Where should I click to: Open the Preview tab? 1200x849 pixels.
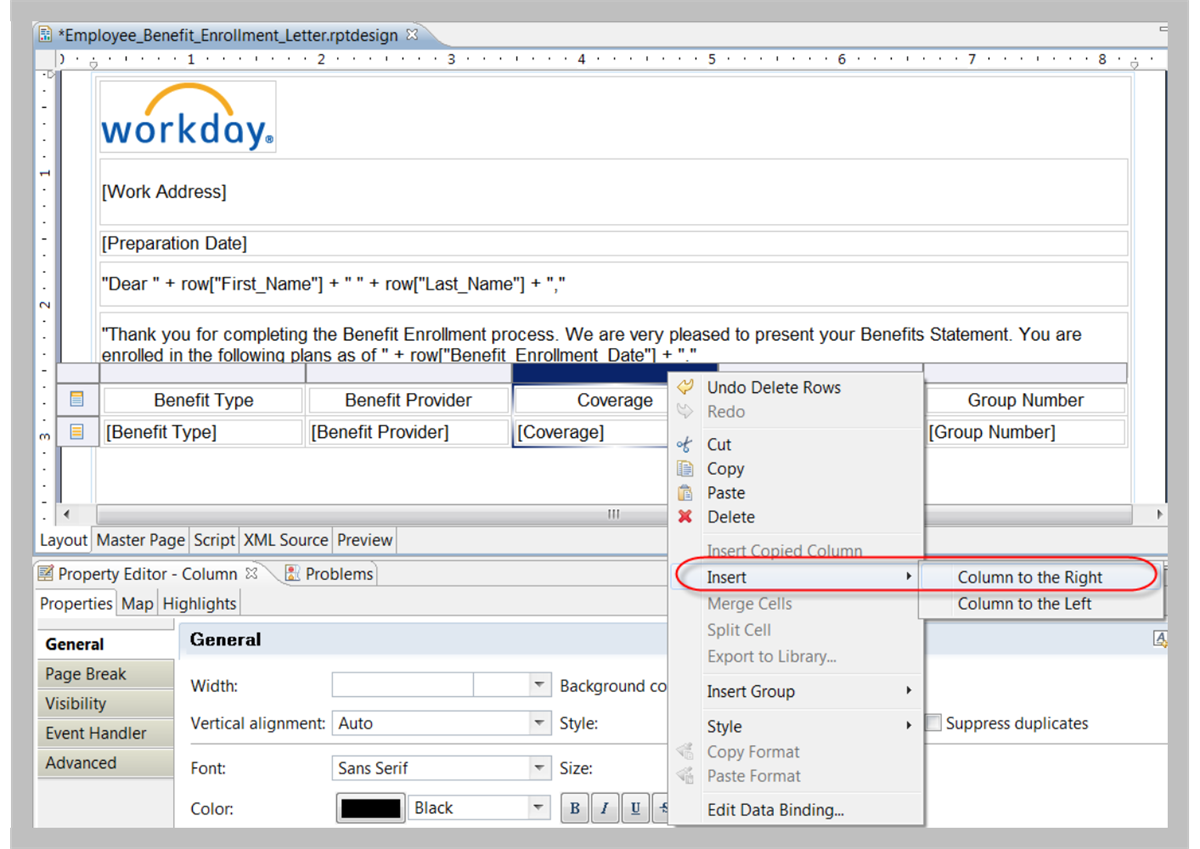(364, 539)
